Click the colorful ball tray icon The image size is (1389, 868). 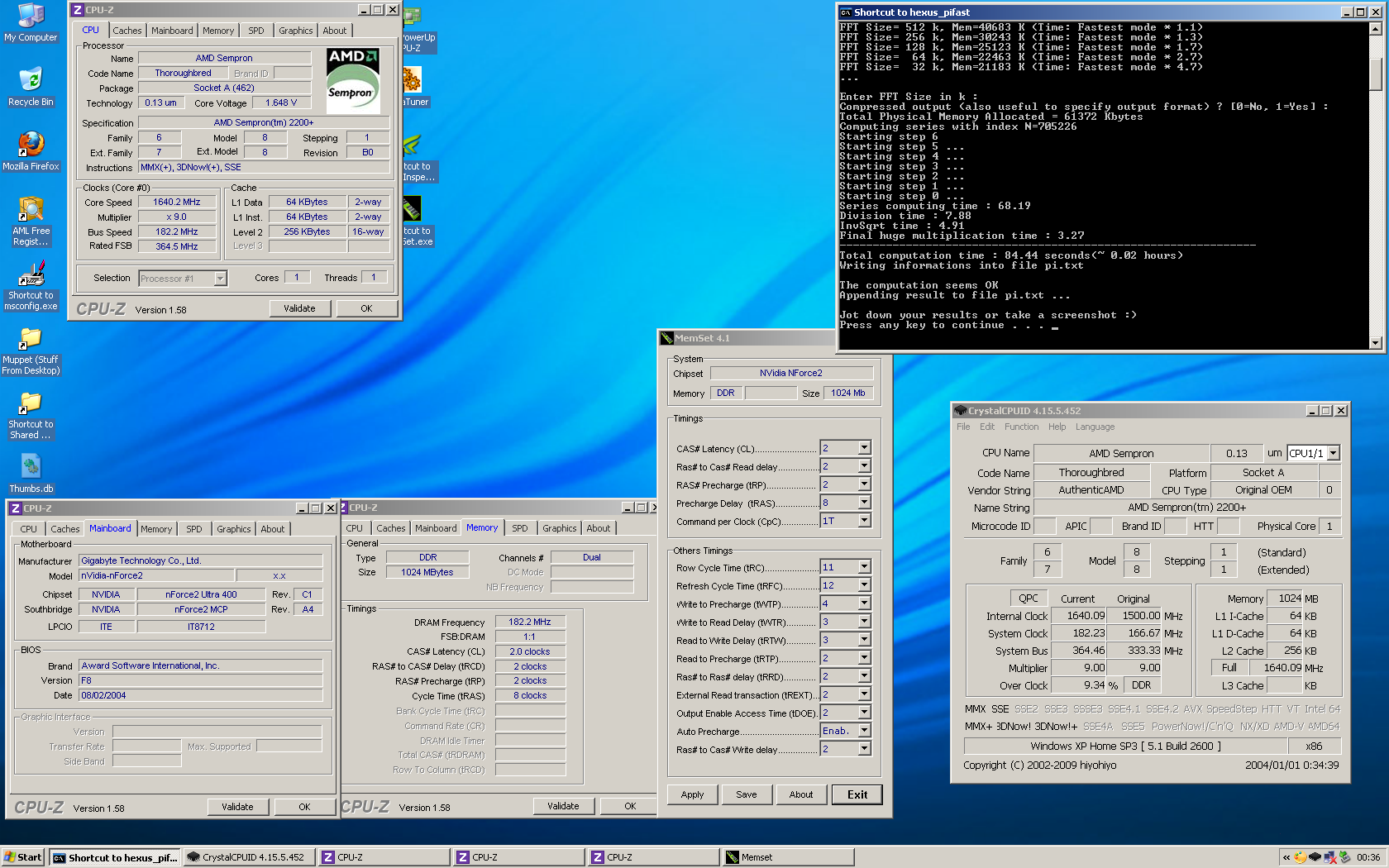coord(1301,857)
